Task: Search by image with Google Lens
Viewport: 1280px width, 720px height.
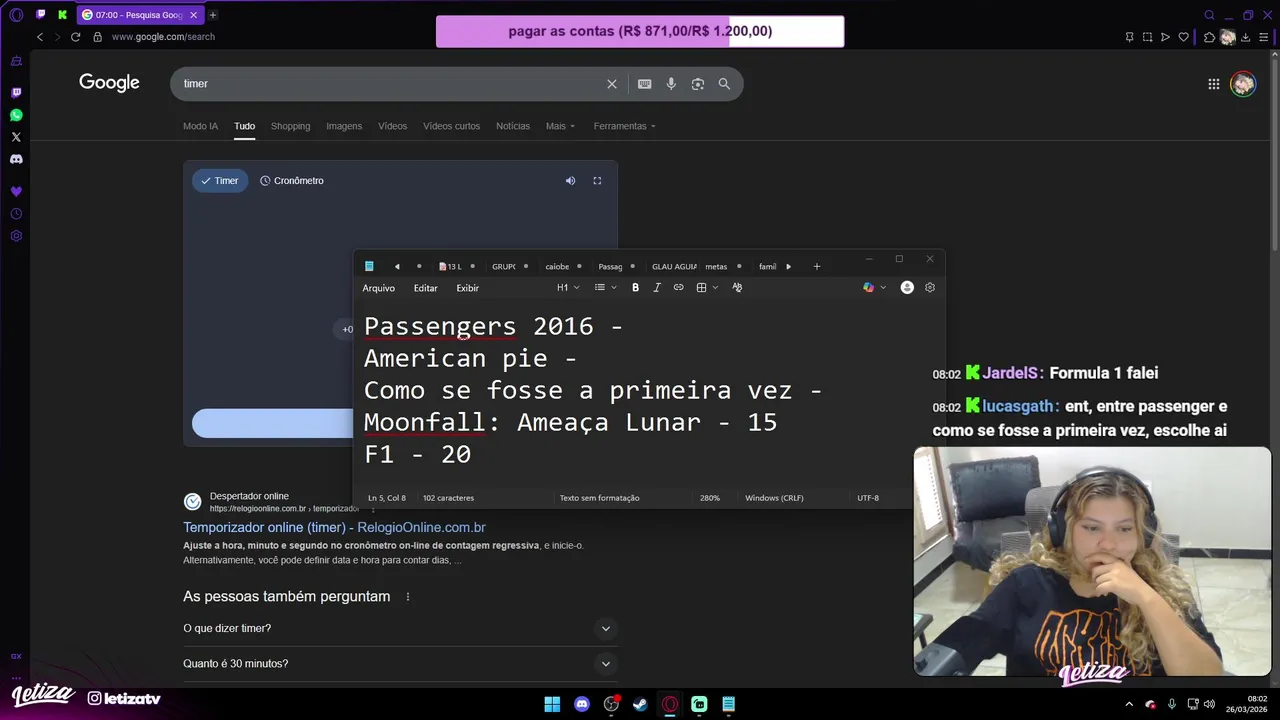Action: (698, 84)
